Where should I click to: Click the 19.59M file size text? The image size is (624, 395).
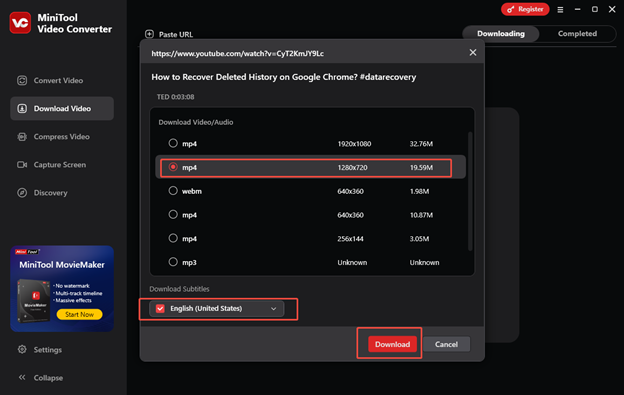[x=421, y=167]
